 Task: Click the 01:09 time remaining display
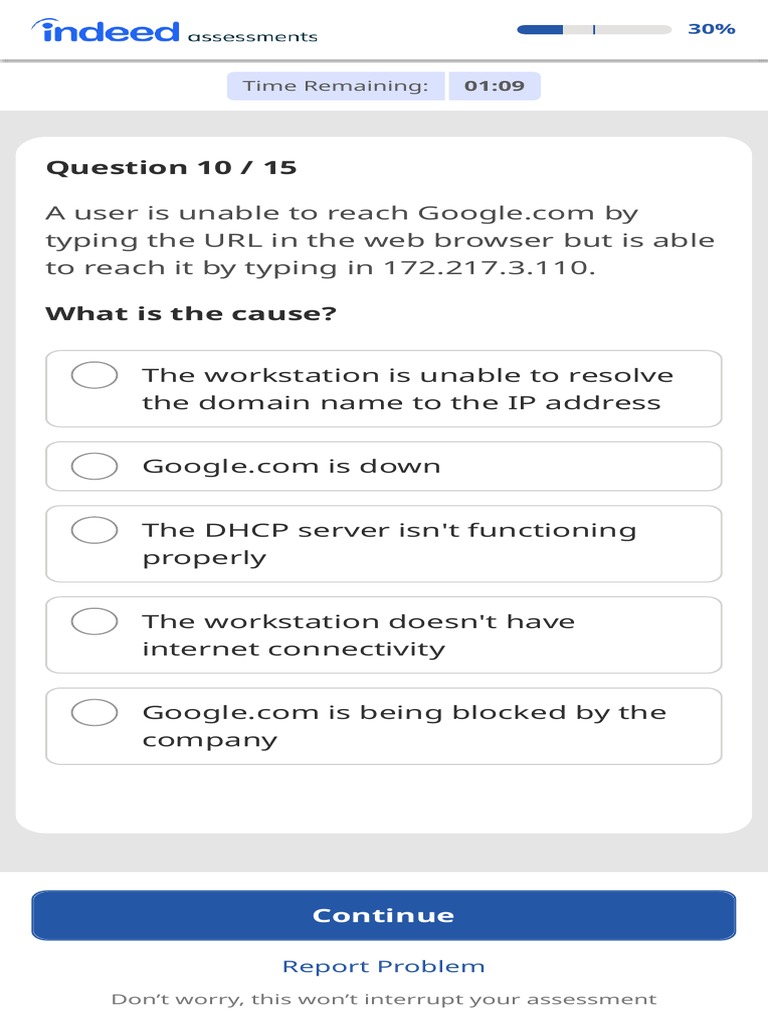[x=494, y=86]
